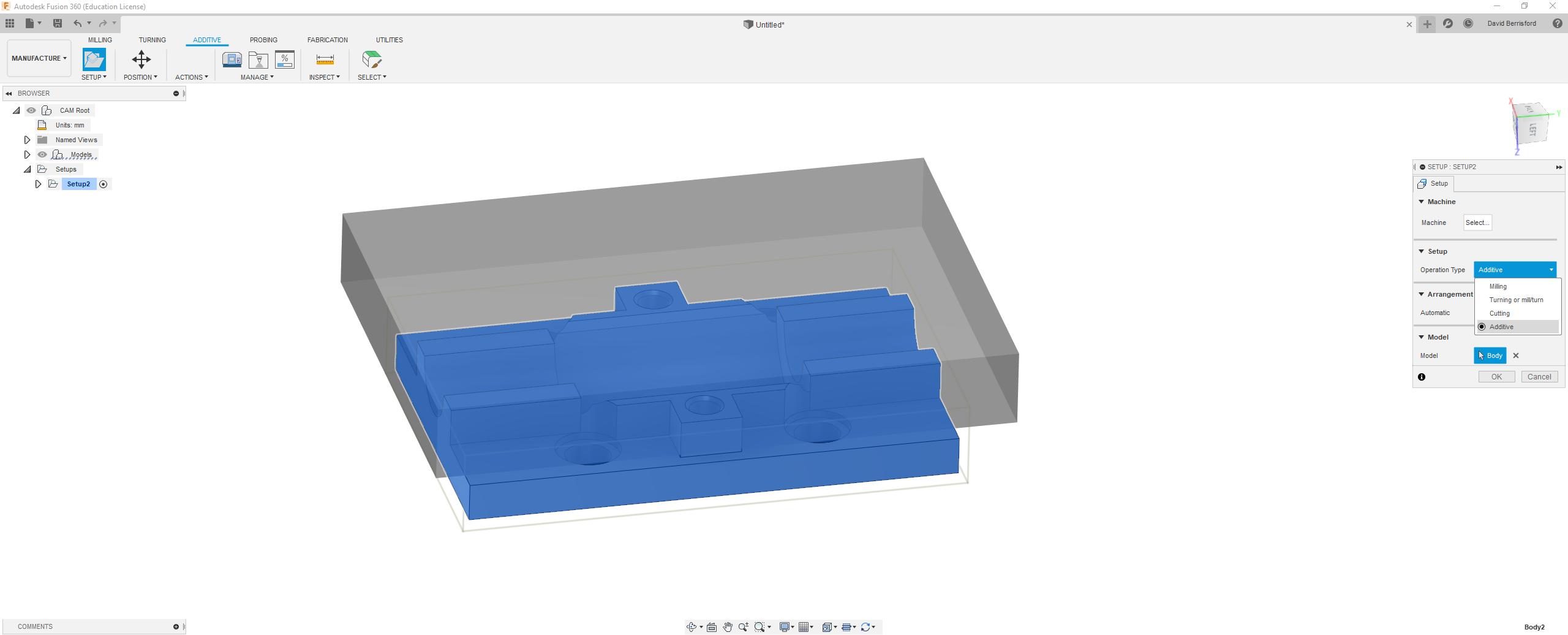Open the Manufacture workspace dropdown
This screenshot has height=635, width=1568.
[x=39, y=58]
